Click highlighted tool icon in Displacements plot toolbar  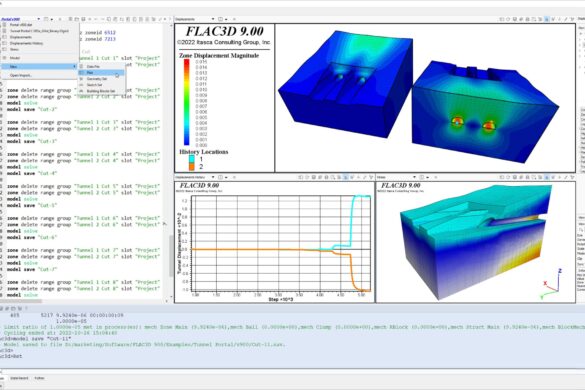pos(547,19)
